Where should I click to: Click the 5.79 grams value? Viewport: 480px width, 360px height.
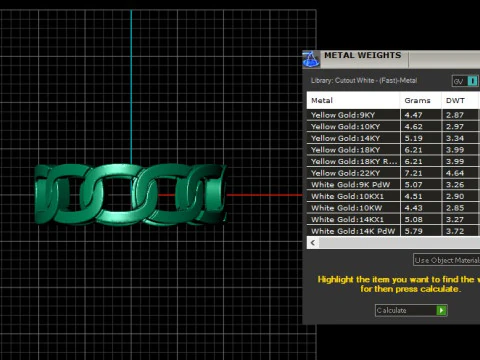coord(413,231)
